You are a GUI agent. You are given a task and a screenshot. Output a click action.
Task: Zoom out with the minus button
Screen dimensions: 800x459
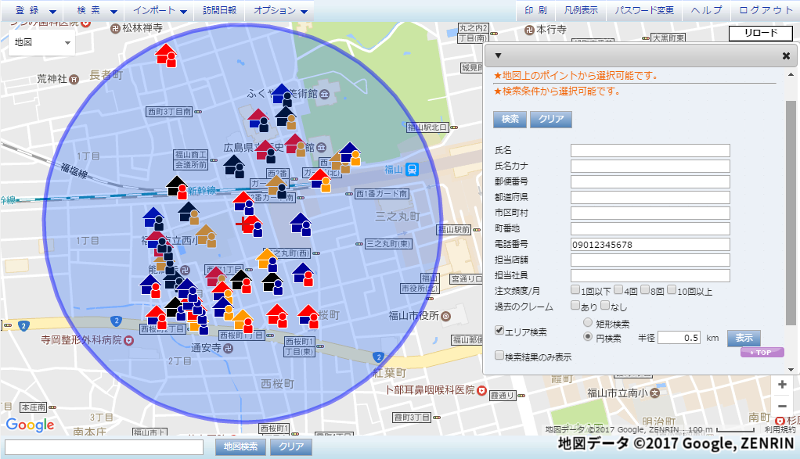tap(782, 406)
